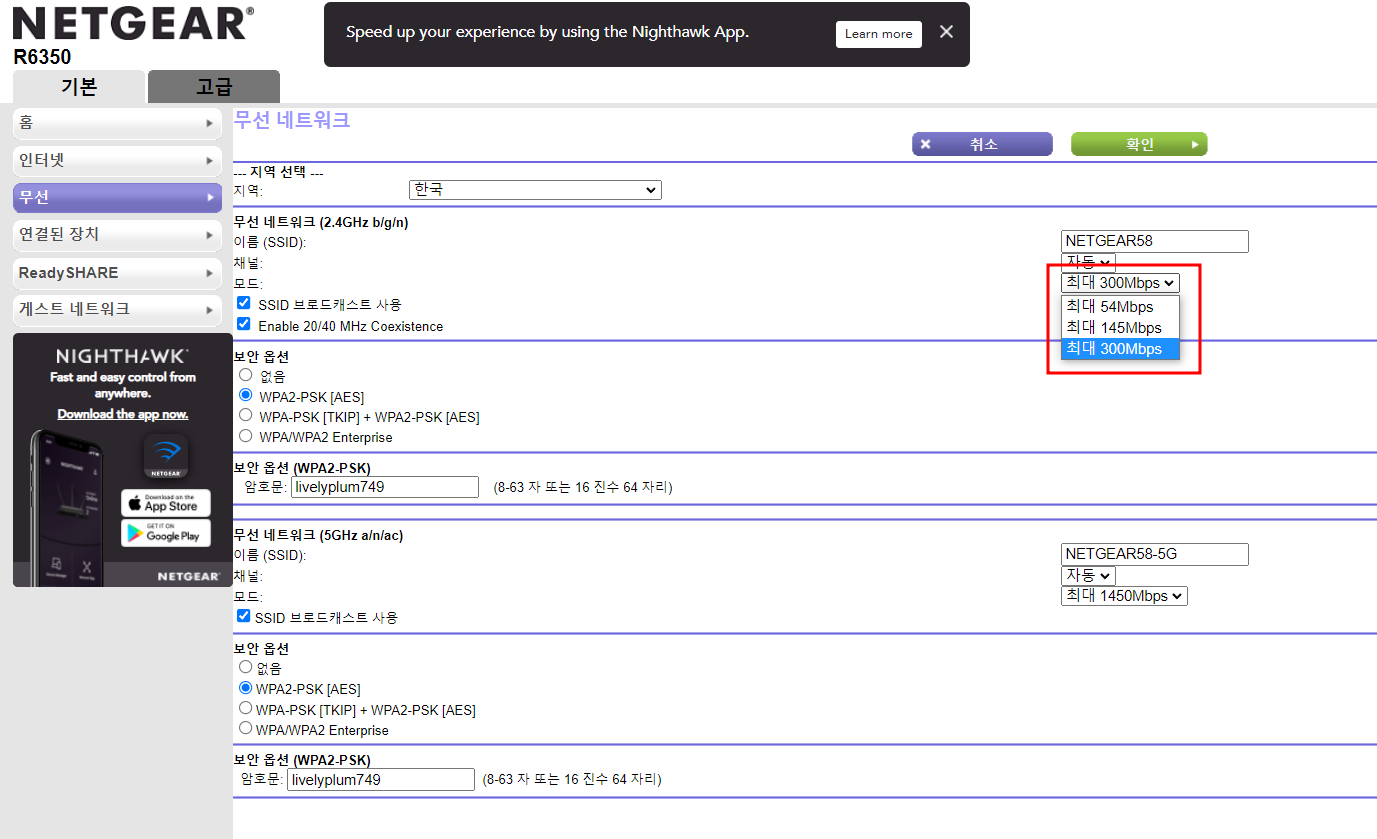Toggle 2.4GHz SSID 브로드캐스트 사용 checkbox

(x=244, y=303)
